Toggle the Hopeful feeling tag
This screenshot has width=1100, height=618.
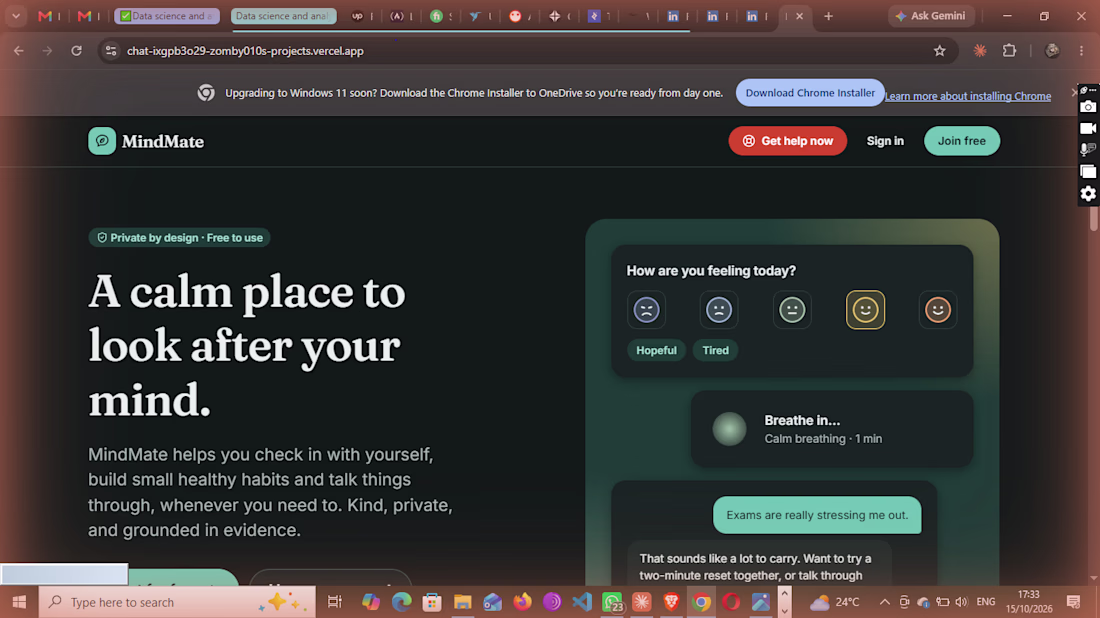(x=656, y=350)
